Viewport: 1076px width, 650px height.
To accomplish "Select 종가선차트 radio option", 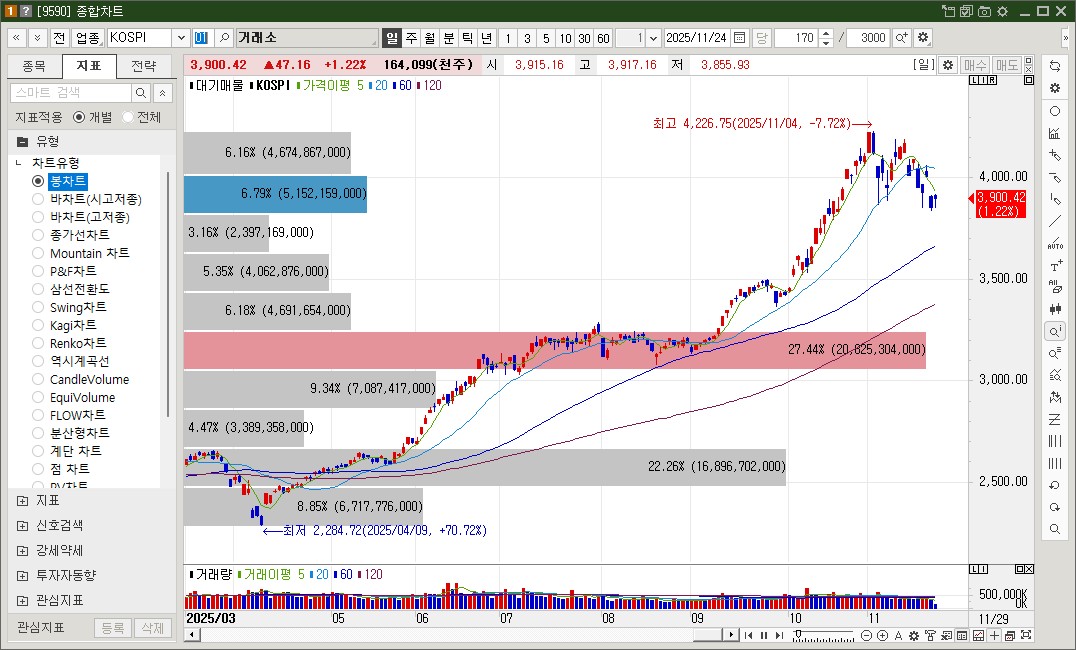I will click(x=38, y=235).
